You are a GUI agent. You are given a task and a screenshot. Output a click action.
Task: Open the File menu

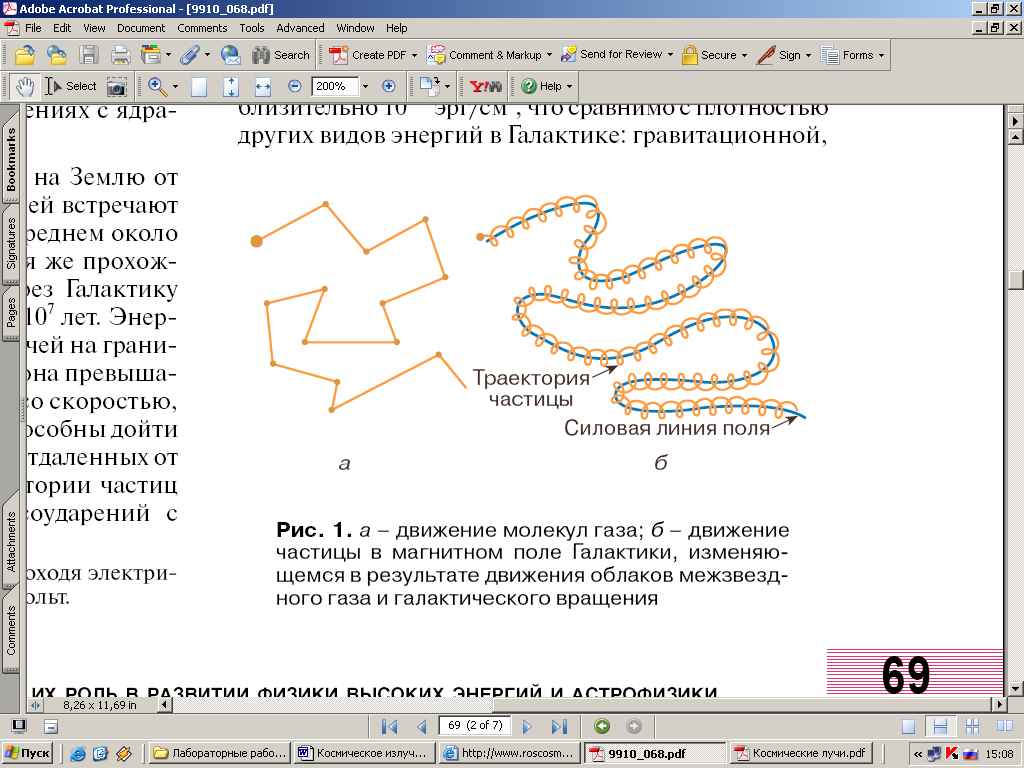tap(33, 28)
